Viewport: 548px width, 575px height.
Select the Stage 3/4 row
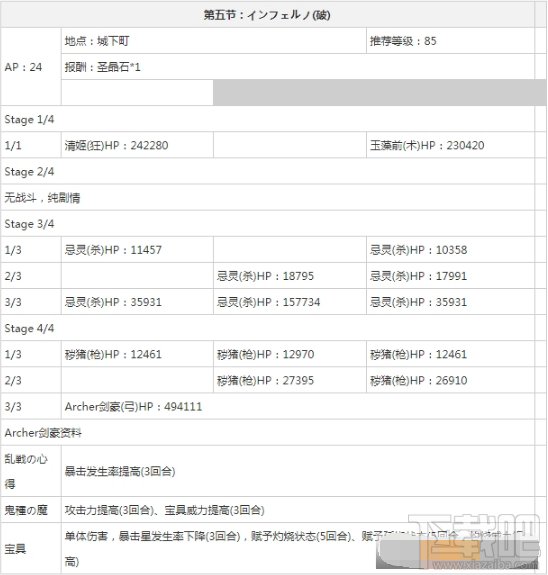267,224
